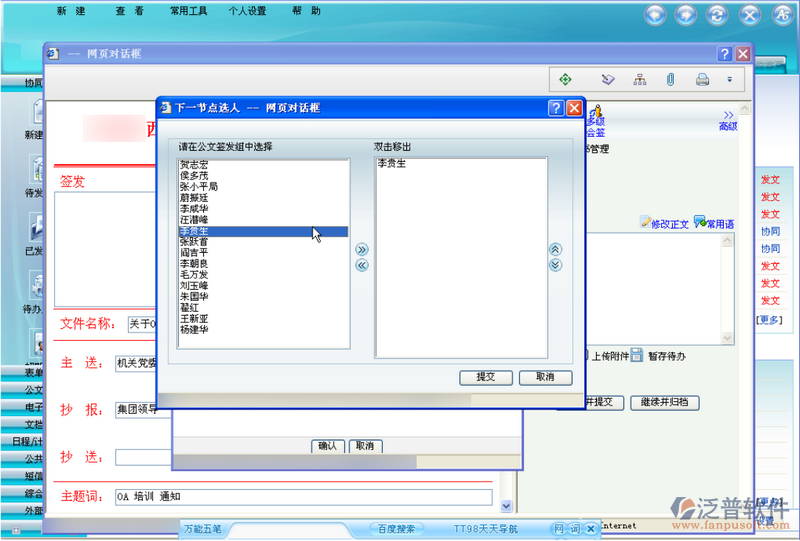The width and height of the screenshot is (800, 541).
Task: Select 李贵生 in the 双击移出 list
Action: click(x=461, y=164)
